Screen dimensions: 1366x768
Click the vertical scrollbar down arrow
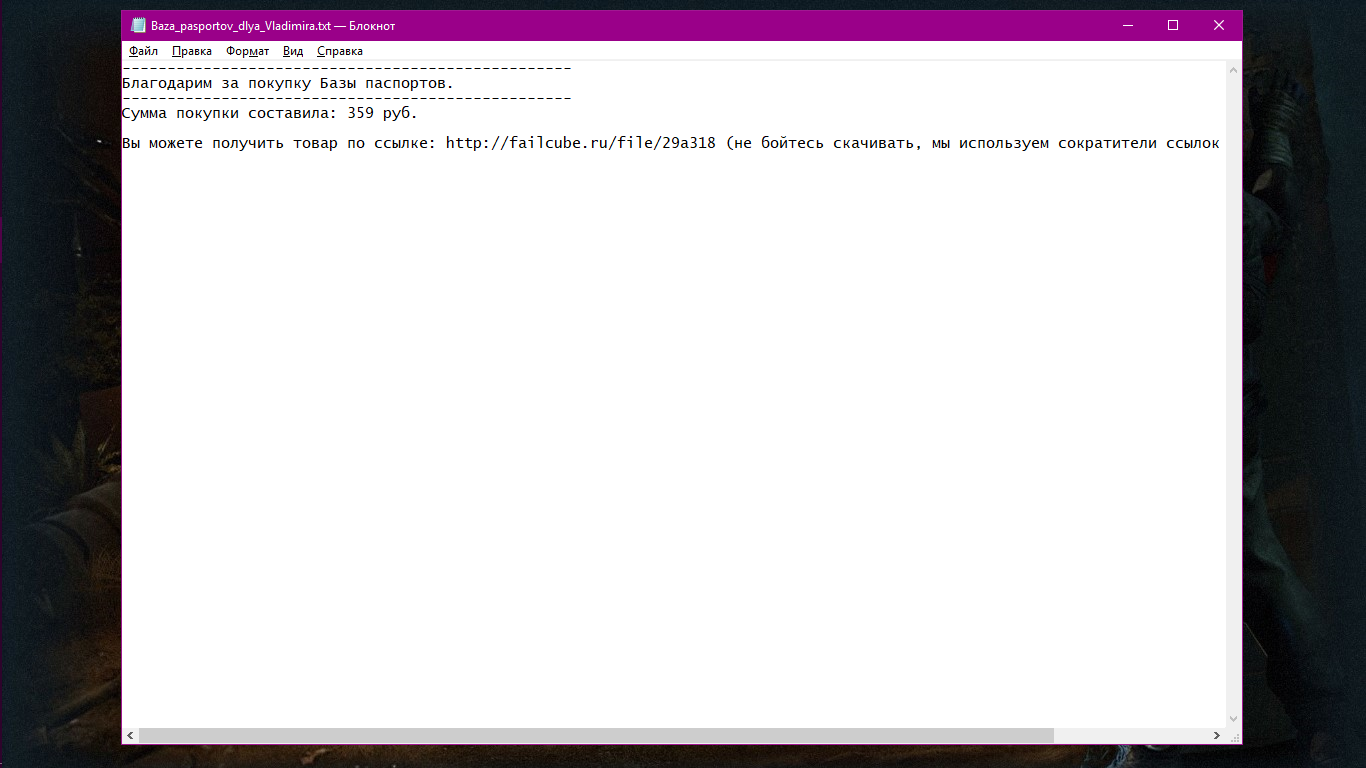[x=1233, y=718]
